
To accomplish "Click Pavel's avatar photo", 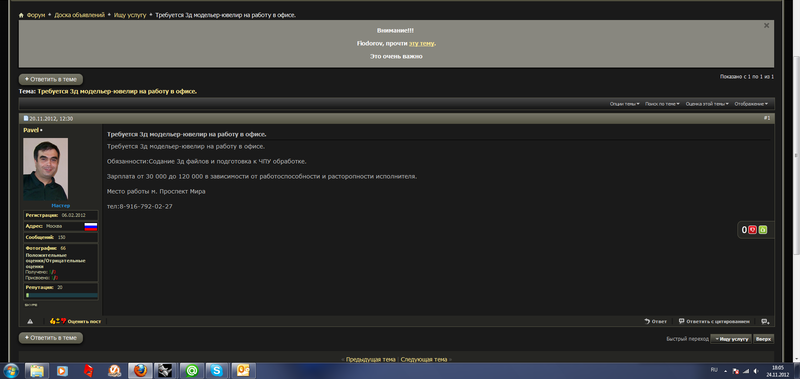I will 45,169.
